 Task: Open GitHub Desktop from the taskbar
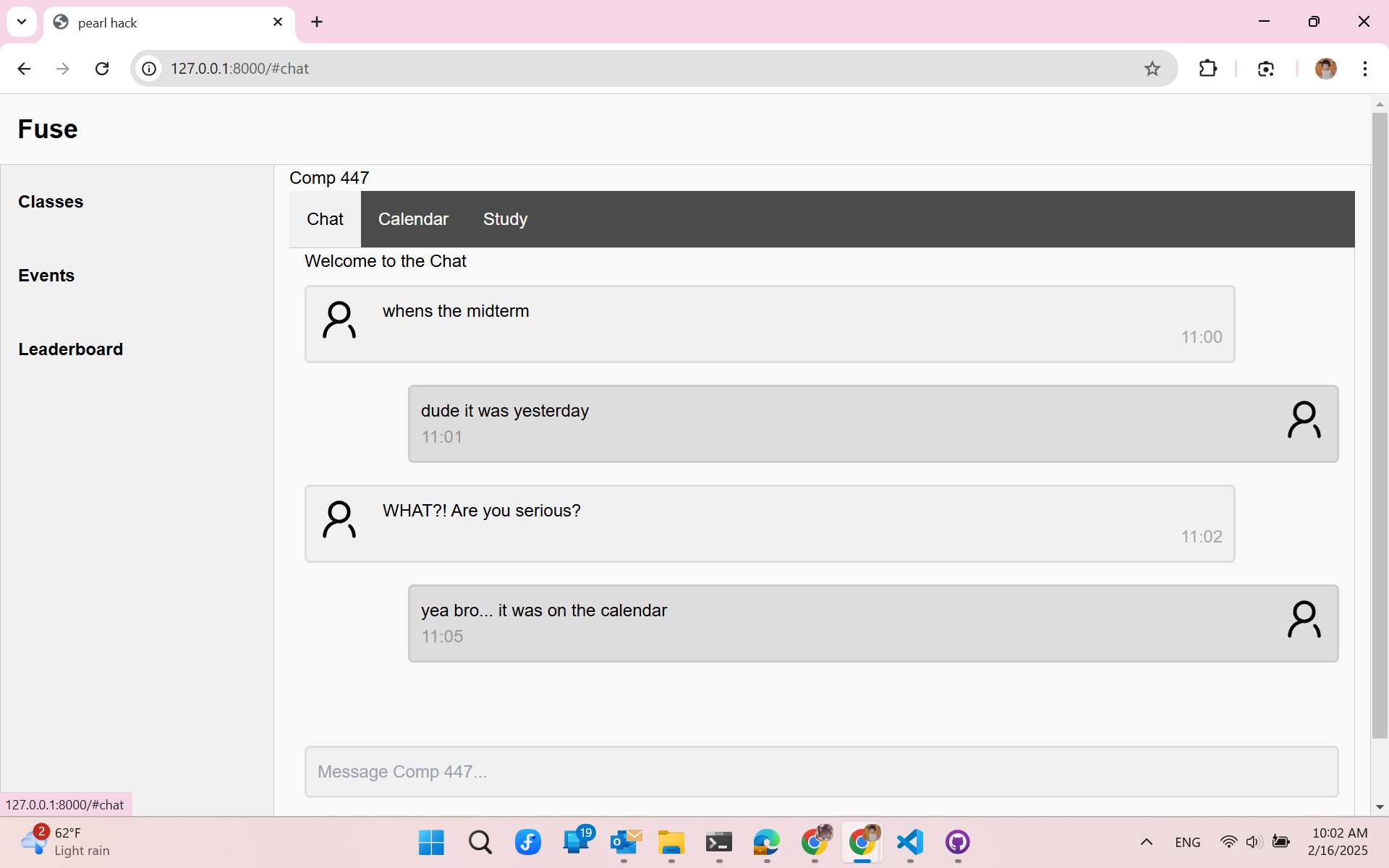tap(957, 842)
